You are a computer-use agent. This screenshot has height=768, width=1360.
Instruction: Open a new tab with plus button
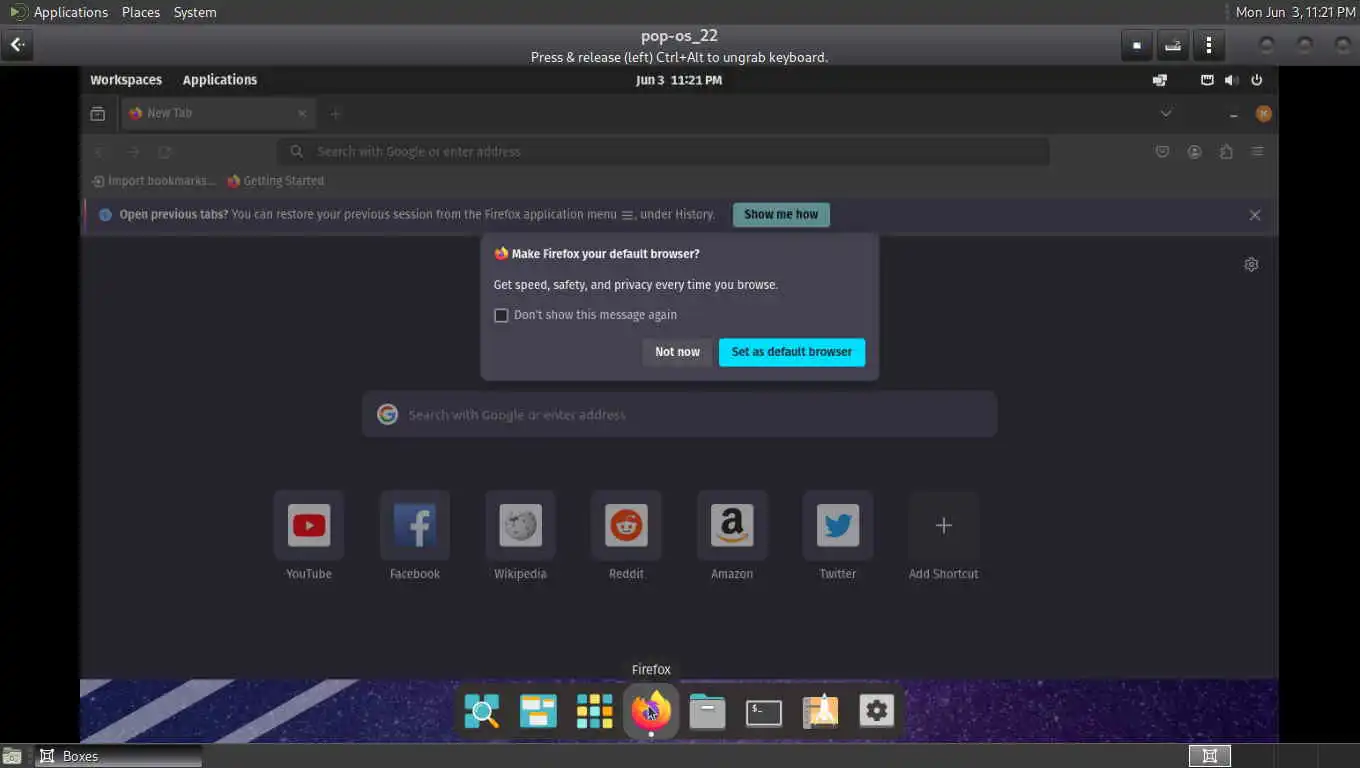click(x=335, y=114)
